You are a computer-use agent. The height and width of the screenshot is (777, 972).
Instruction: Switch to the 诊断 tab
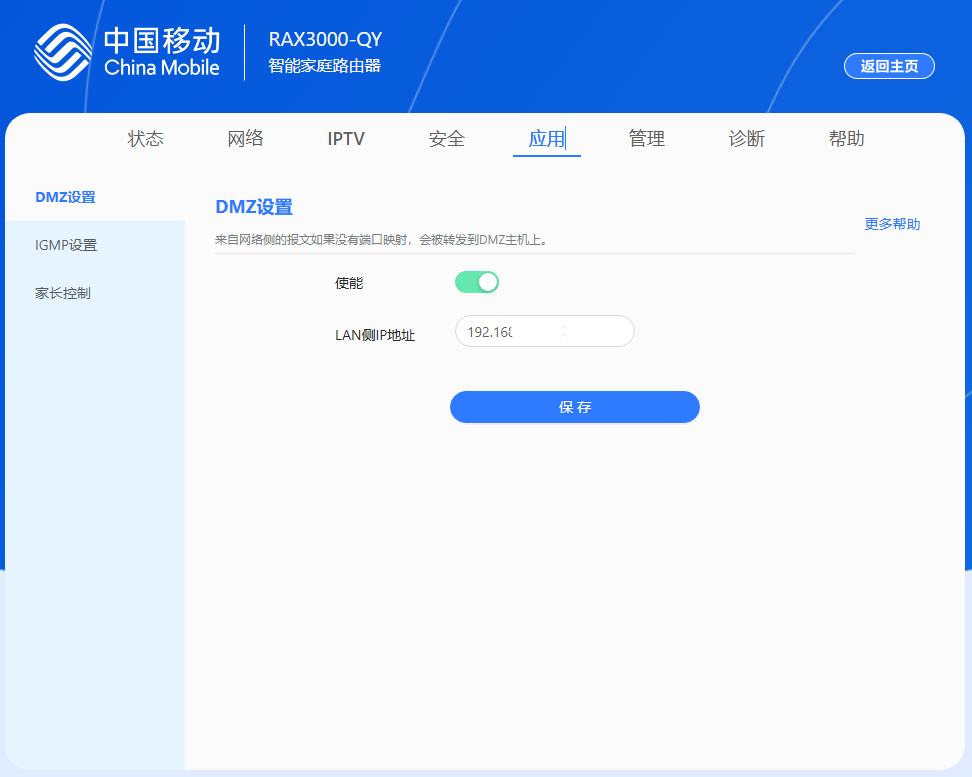(746, 139)
